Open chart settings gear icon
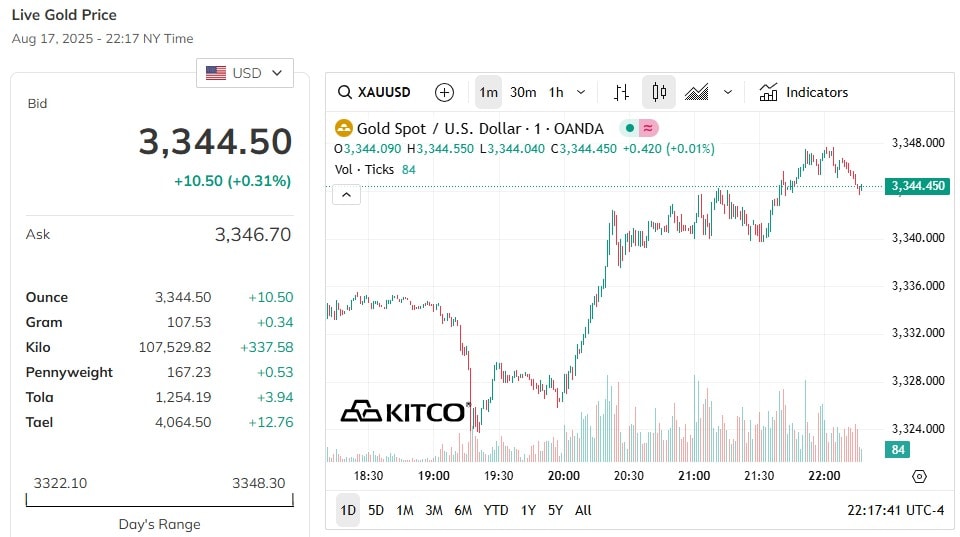This screenshot has height=537, width=960. [919, 476]
